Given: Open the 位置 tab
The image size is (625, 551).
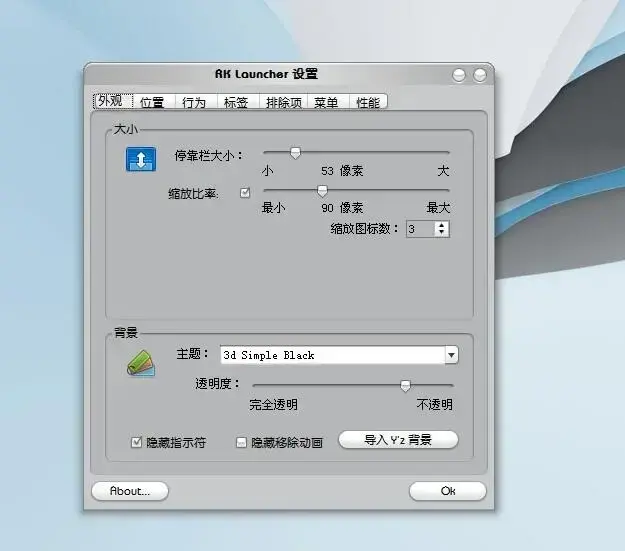Looking at the screenshot, I should 152,102.
